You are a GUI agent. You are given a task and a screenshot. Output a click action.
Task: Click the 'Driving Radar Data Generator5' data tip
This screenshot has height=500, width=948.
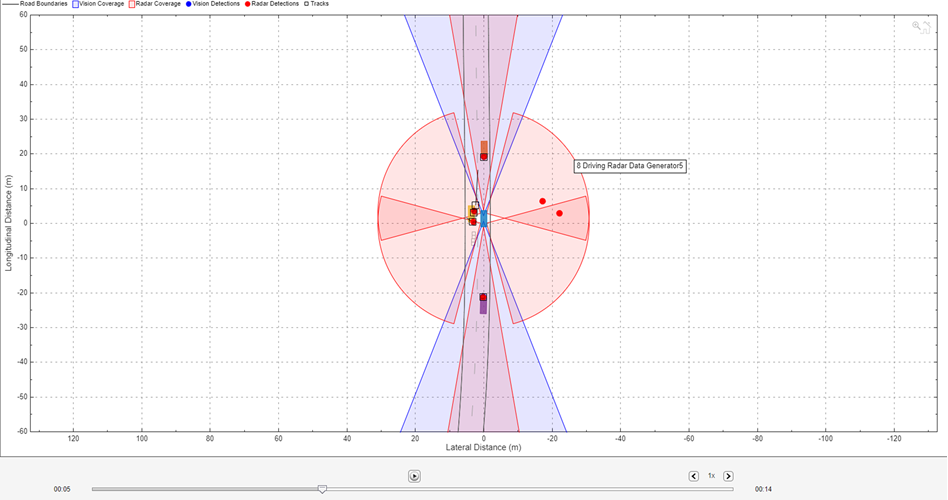(630, 166)
